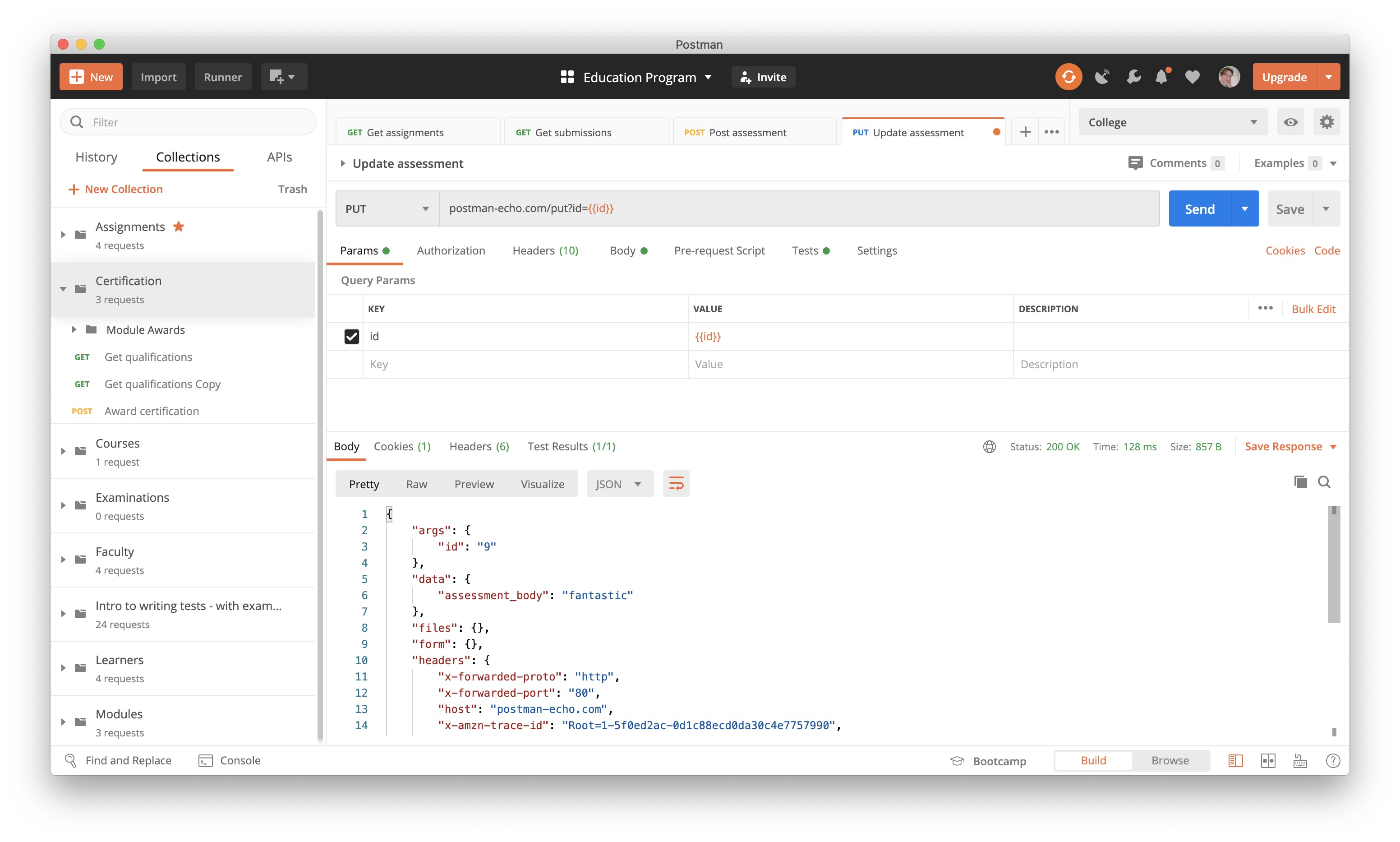This screenshot has width=1400, height=842.
Task: Open the JSON format dropdown
Action: click(620, 483)
